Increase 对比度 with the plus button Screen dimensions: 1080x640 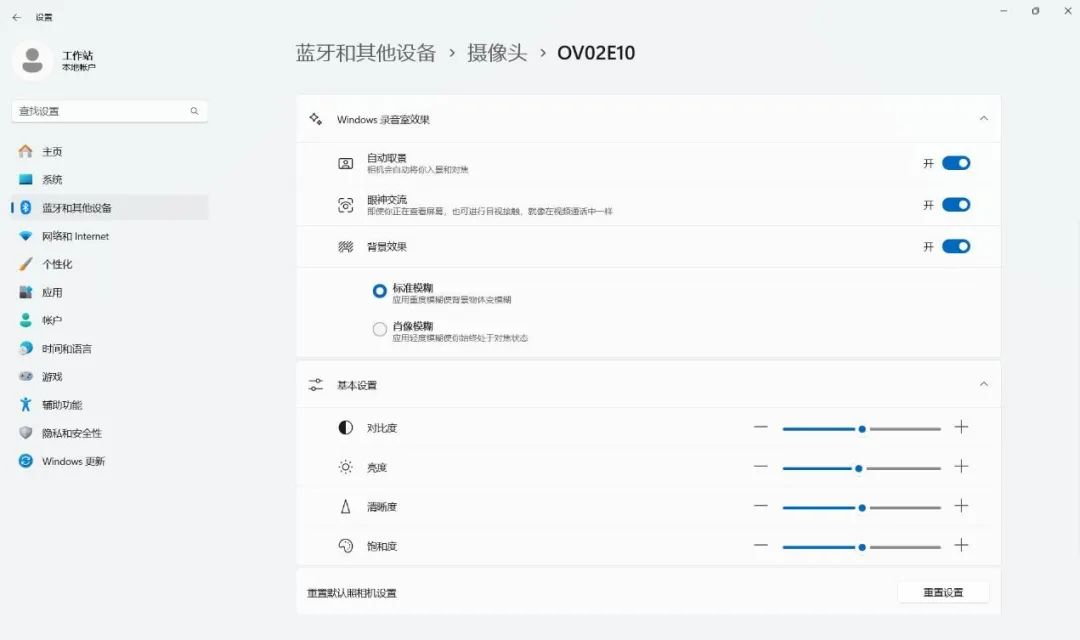[962, 427]
